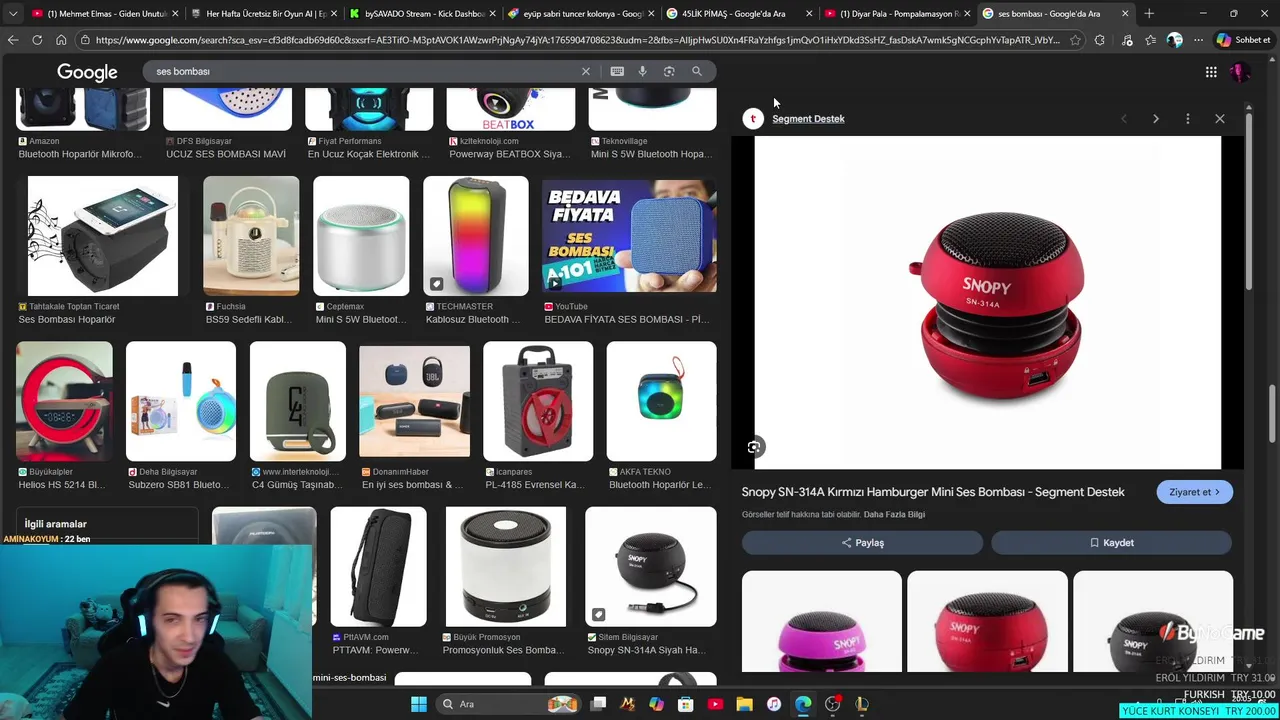1280x720 pixels.
Task: Switch to Her Hafta Ücretsiz Bir Oyun tab
Action: coord(263,14)
